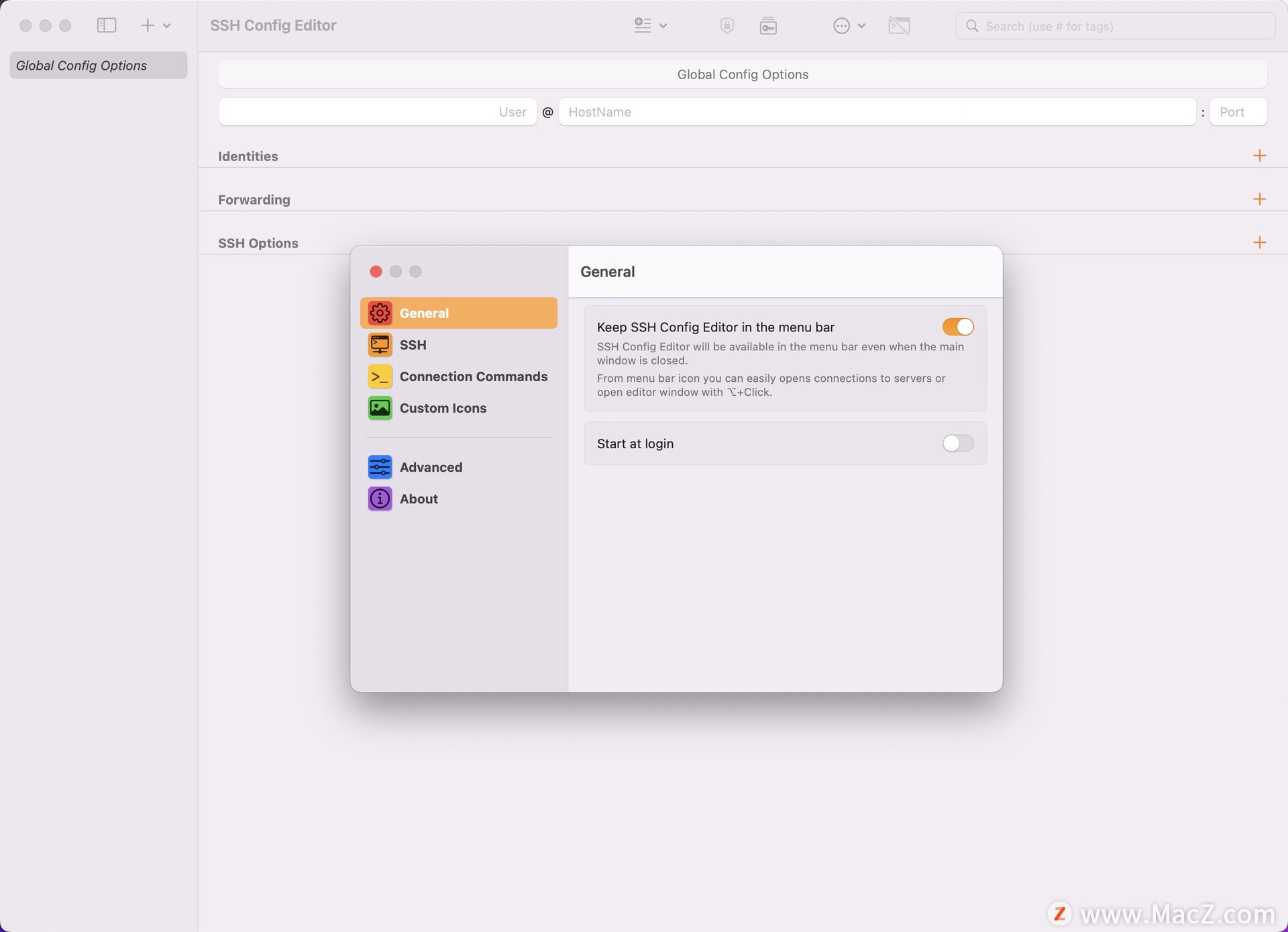Screen dimensions: 1288x932
Task: Open the Advanced preferences tab
Action: tap(459, 467)
